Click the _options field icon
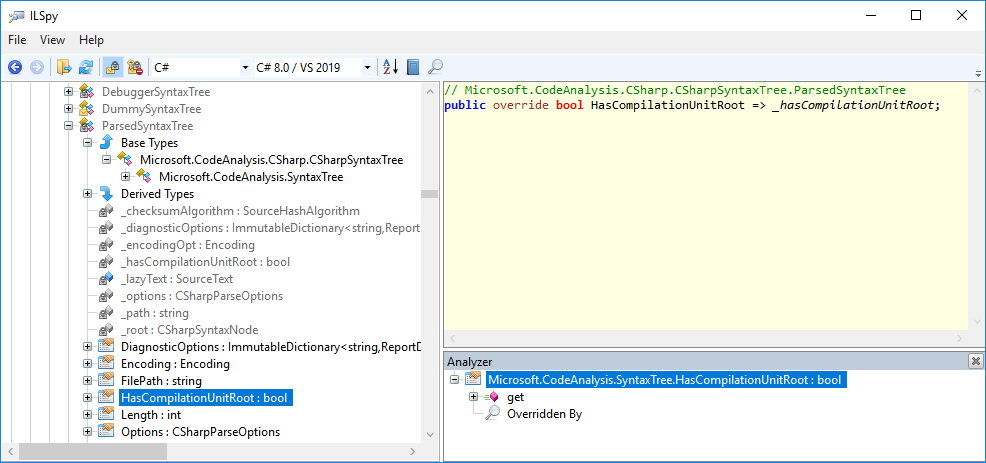This screenshot has height=463, width=986. (x=106, y=296)
